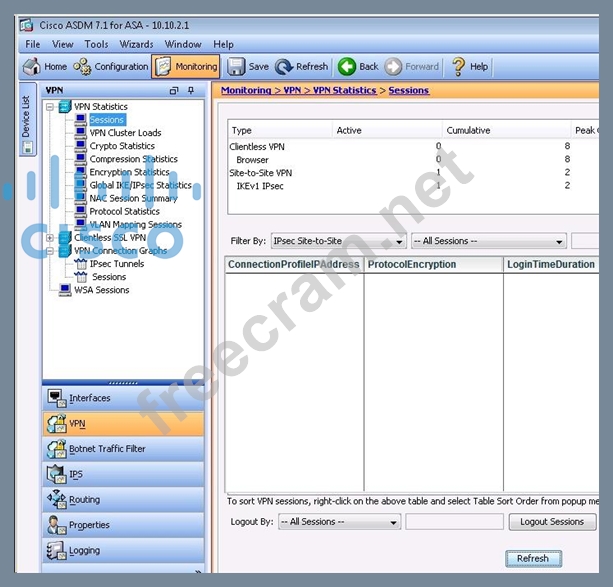
Task: Click the Save toolbar icon
Action: [248, 67]
